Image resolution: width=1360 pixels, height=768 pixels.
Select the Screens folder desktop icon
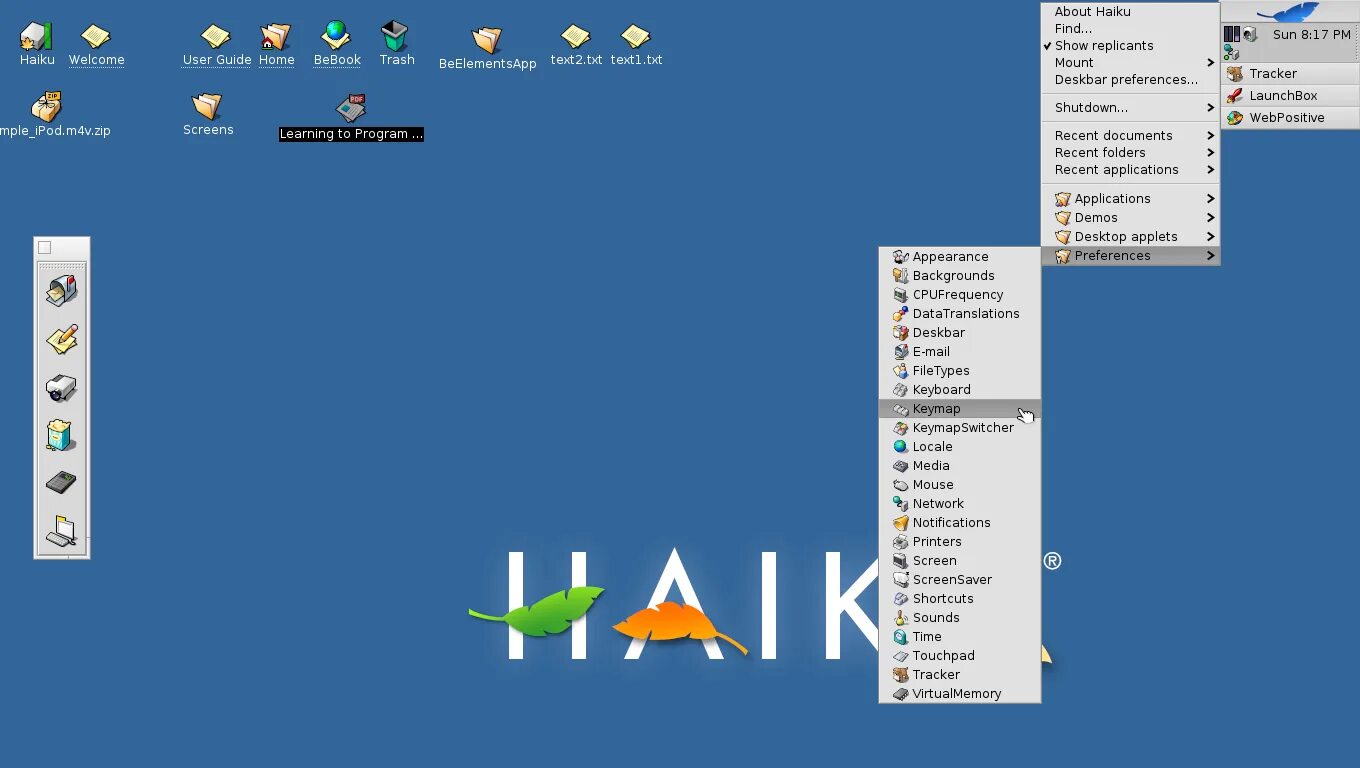pyautogui.click(x=207, y=106)
